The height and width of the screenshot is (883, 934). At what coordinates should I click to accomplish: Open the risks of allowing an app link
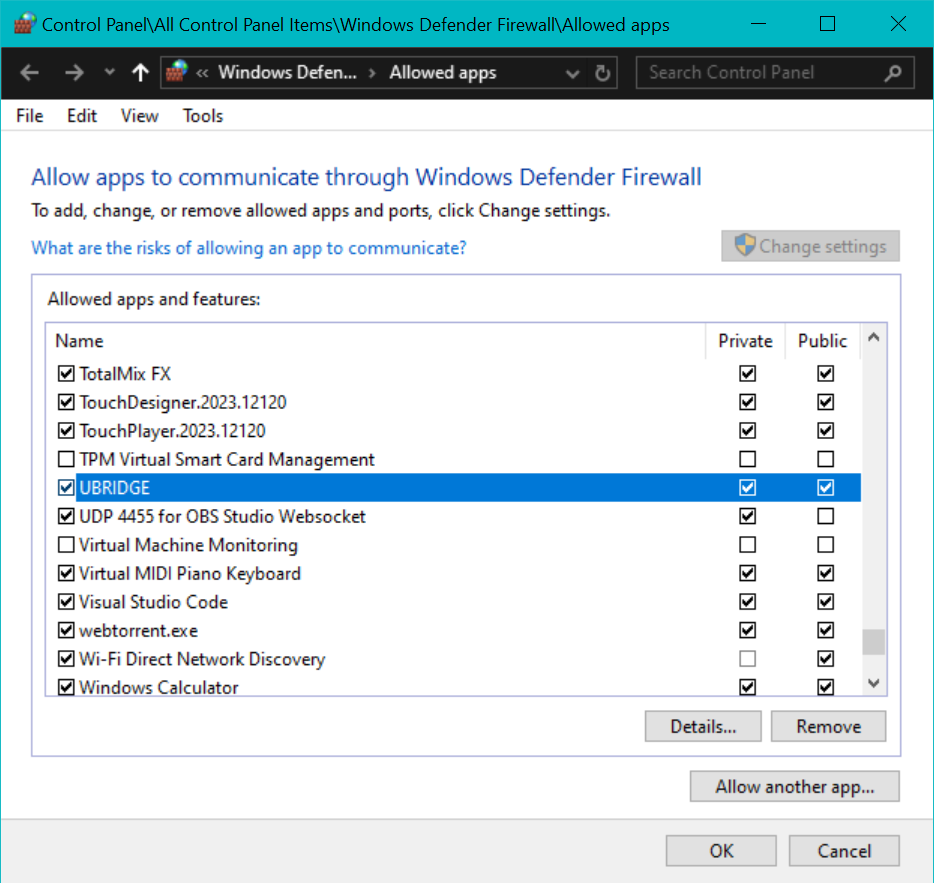tap(249, 247)
